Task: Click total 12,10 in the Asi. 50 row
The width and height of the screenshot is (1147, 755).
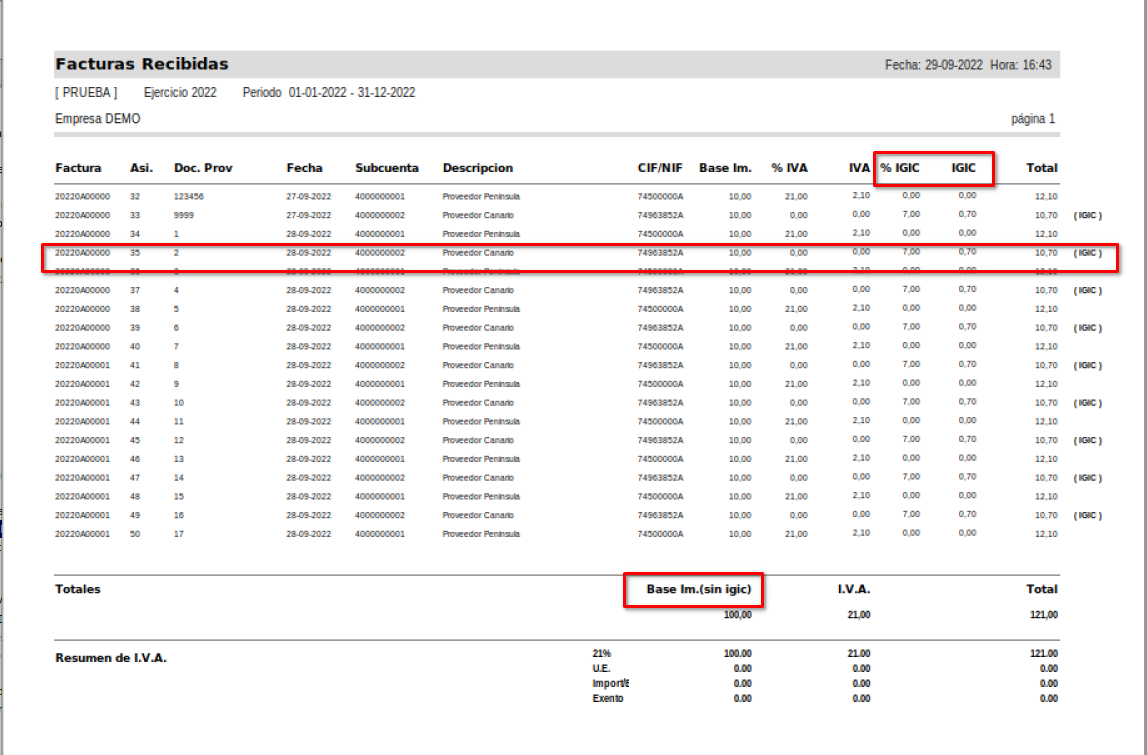Action: pos(1046,534)
